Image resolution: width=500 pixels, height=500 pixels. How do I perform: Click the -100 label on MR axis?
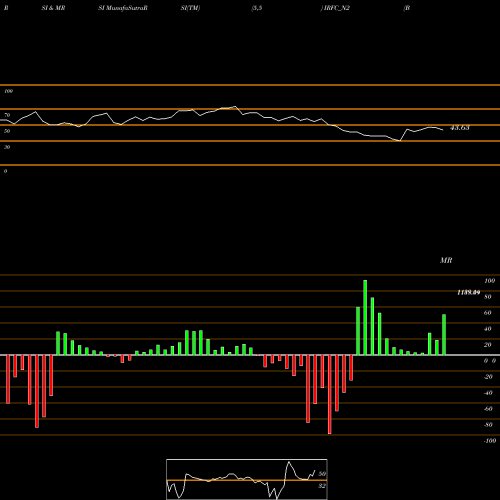click(490, 441)
